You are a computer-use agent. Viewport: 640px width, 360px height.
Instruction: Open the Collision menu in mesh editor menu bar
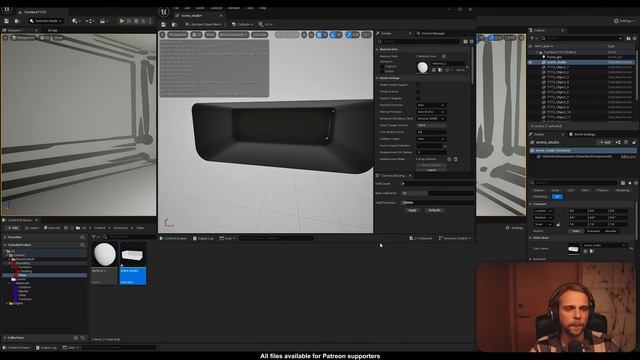[x=216, y=8]
